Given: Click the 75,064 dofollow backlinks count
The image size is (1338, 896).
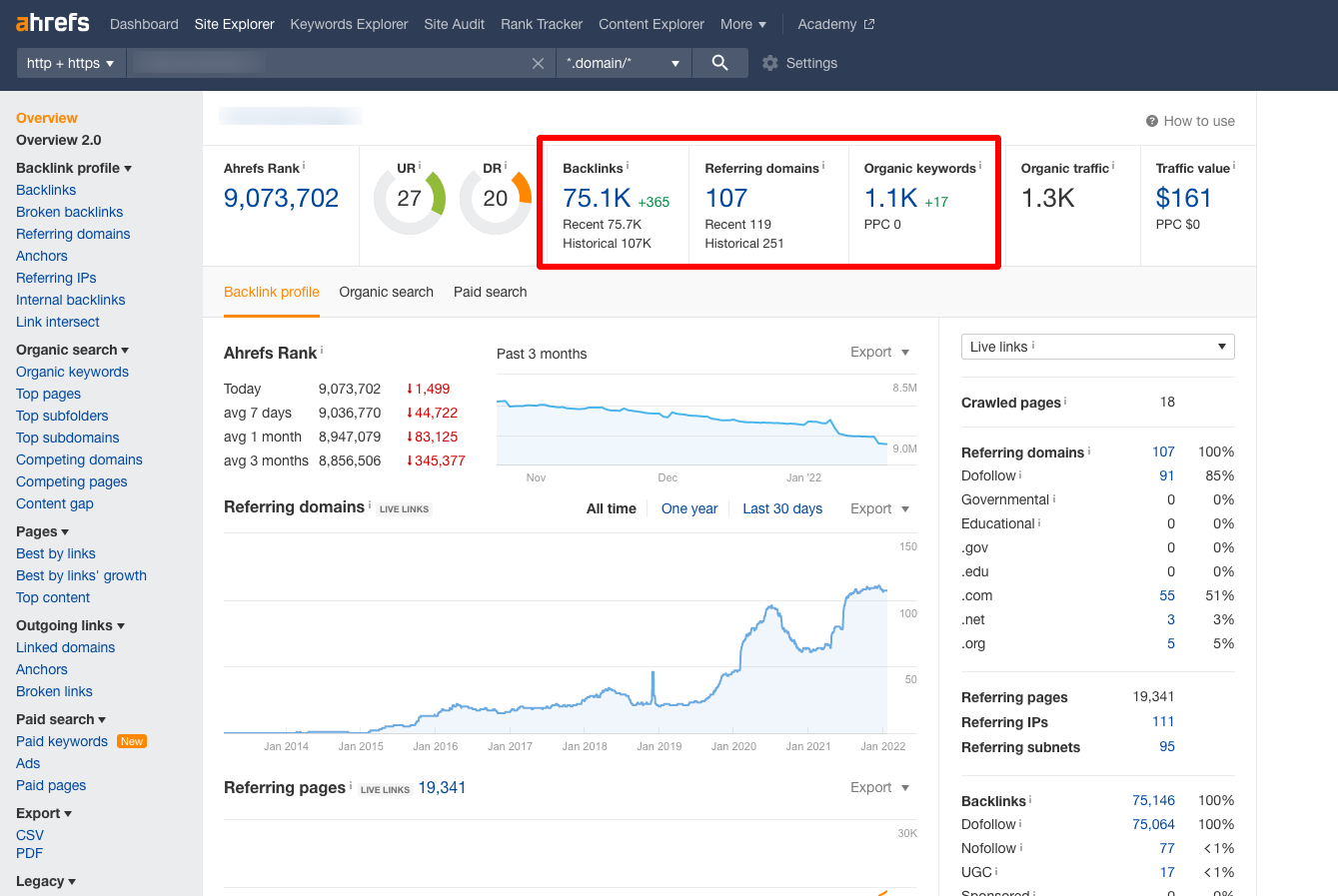Looking at the screenshot, I should [x=1153, y=824].
